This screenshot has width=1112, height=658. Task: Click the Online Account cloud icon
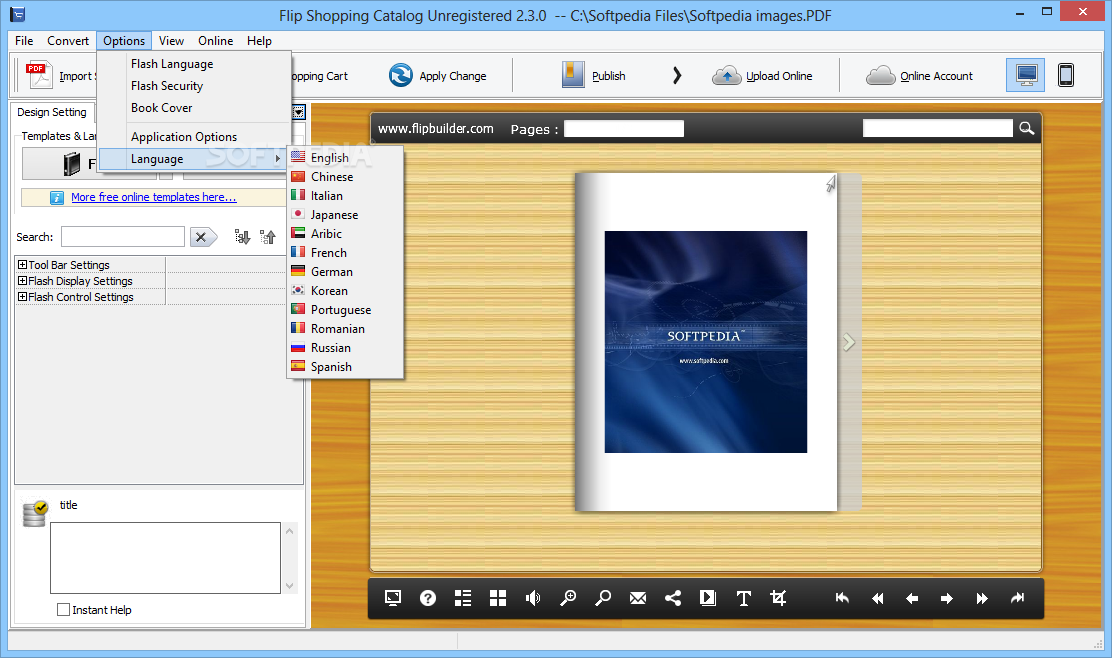[881, 75]
